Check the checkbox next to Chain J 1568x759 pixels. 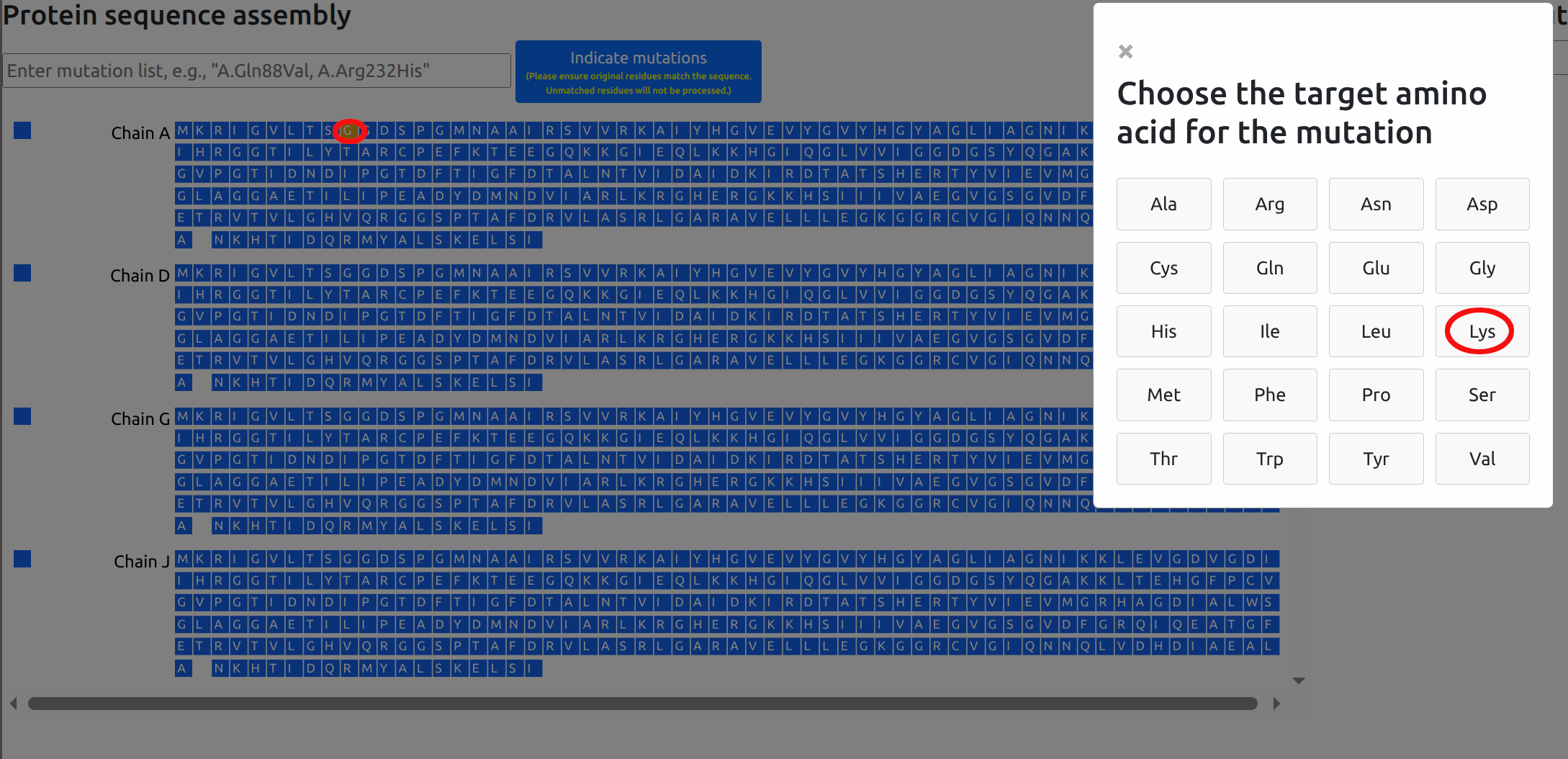22,559
